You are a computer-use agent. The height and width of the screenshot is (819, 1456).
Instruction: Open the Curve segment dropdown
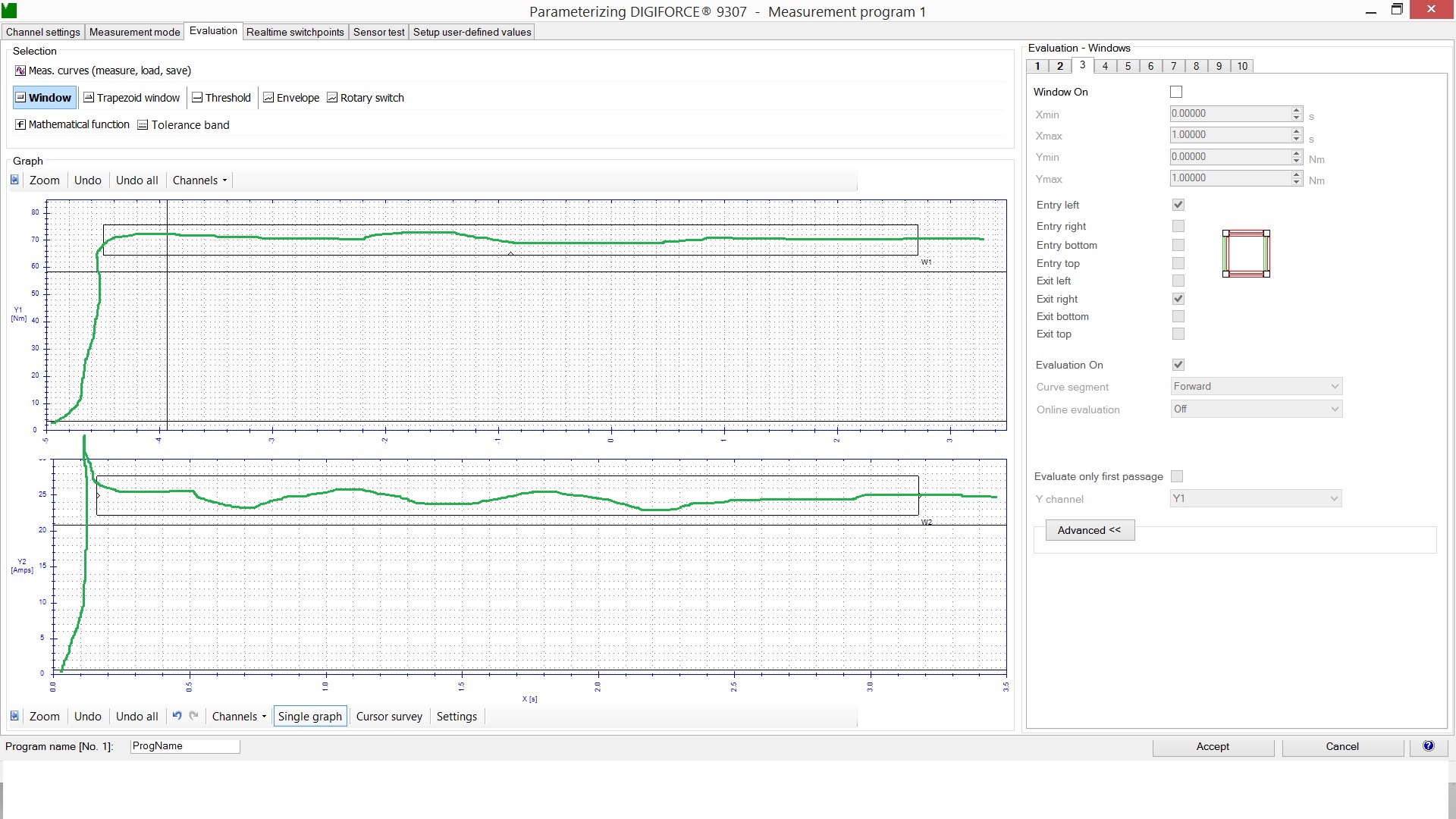click(x=1256, y=387)
